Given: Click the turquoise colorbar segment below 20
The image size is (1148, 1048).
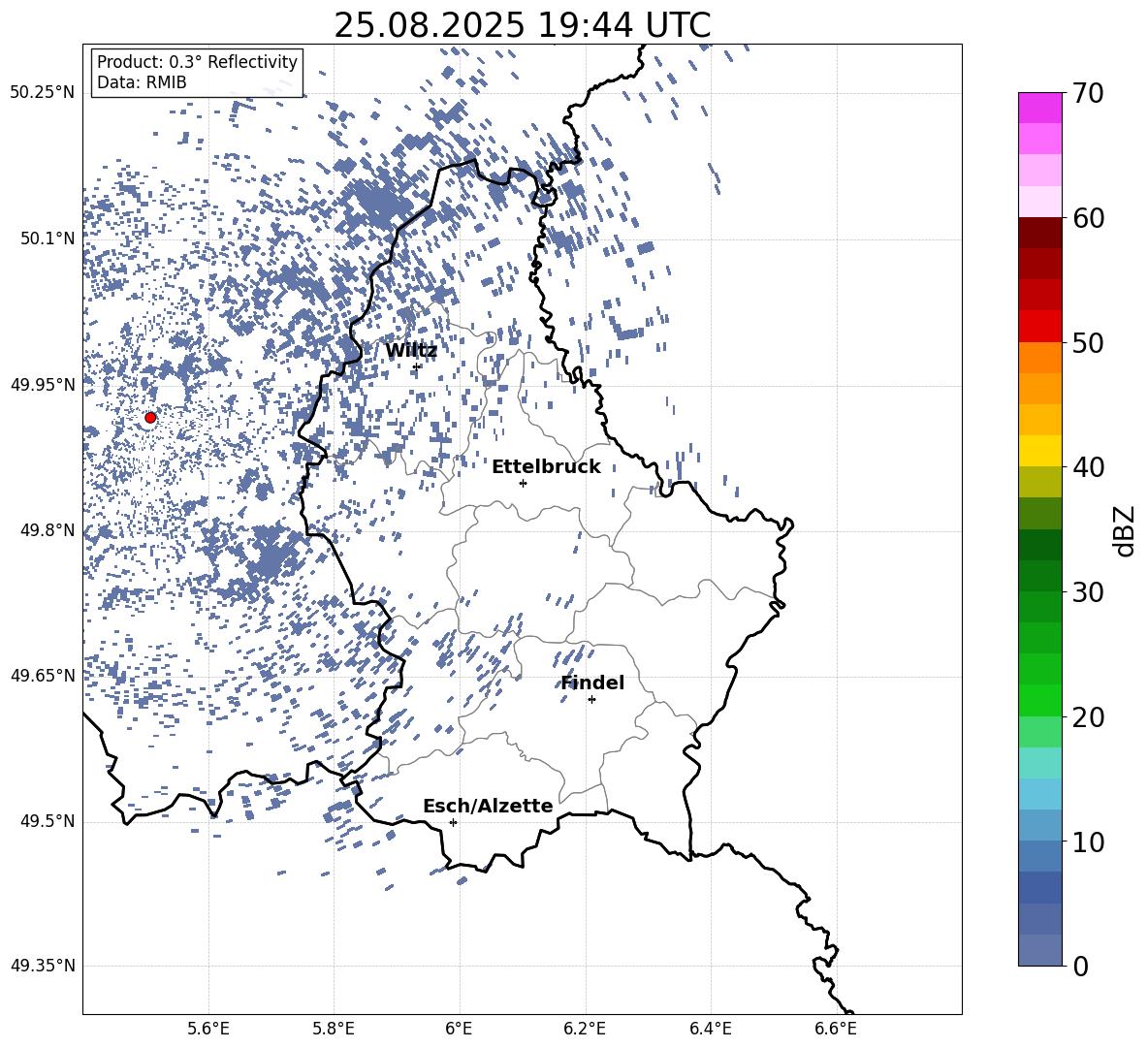Looking at the screenshot, I should [1039, 763].
